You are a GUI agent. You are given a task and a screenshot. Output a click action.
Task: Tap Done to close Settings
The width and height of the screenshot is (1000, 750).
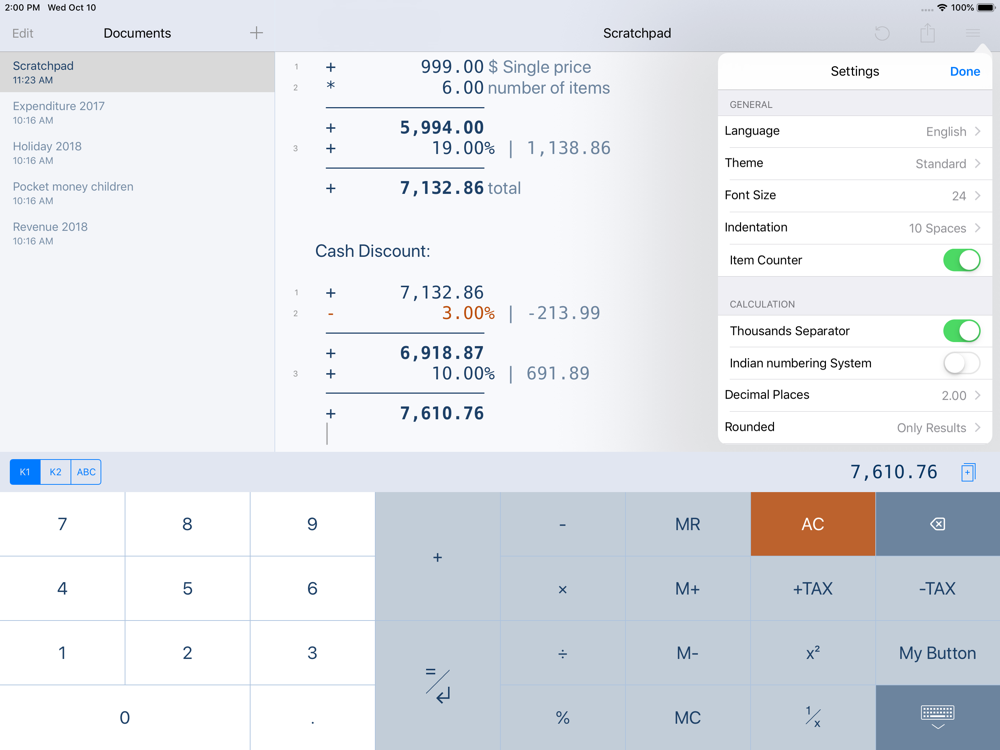pos(964,71)
